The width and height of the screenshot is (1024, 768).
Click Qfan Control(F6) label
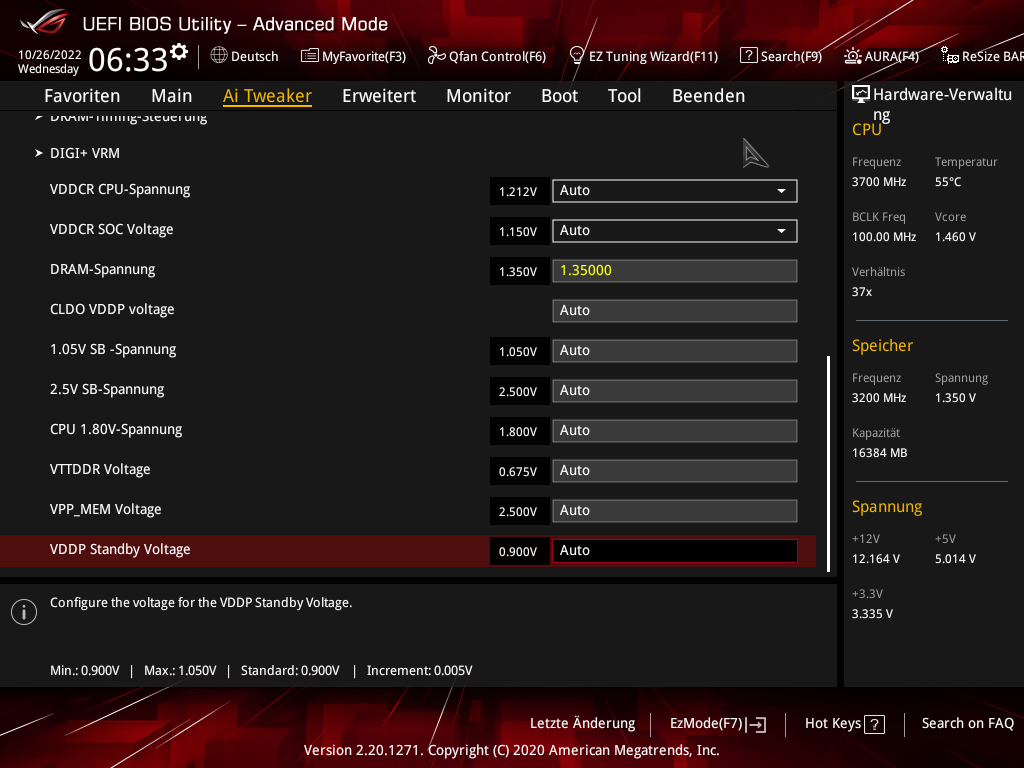coord(497,57)
